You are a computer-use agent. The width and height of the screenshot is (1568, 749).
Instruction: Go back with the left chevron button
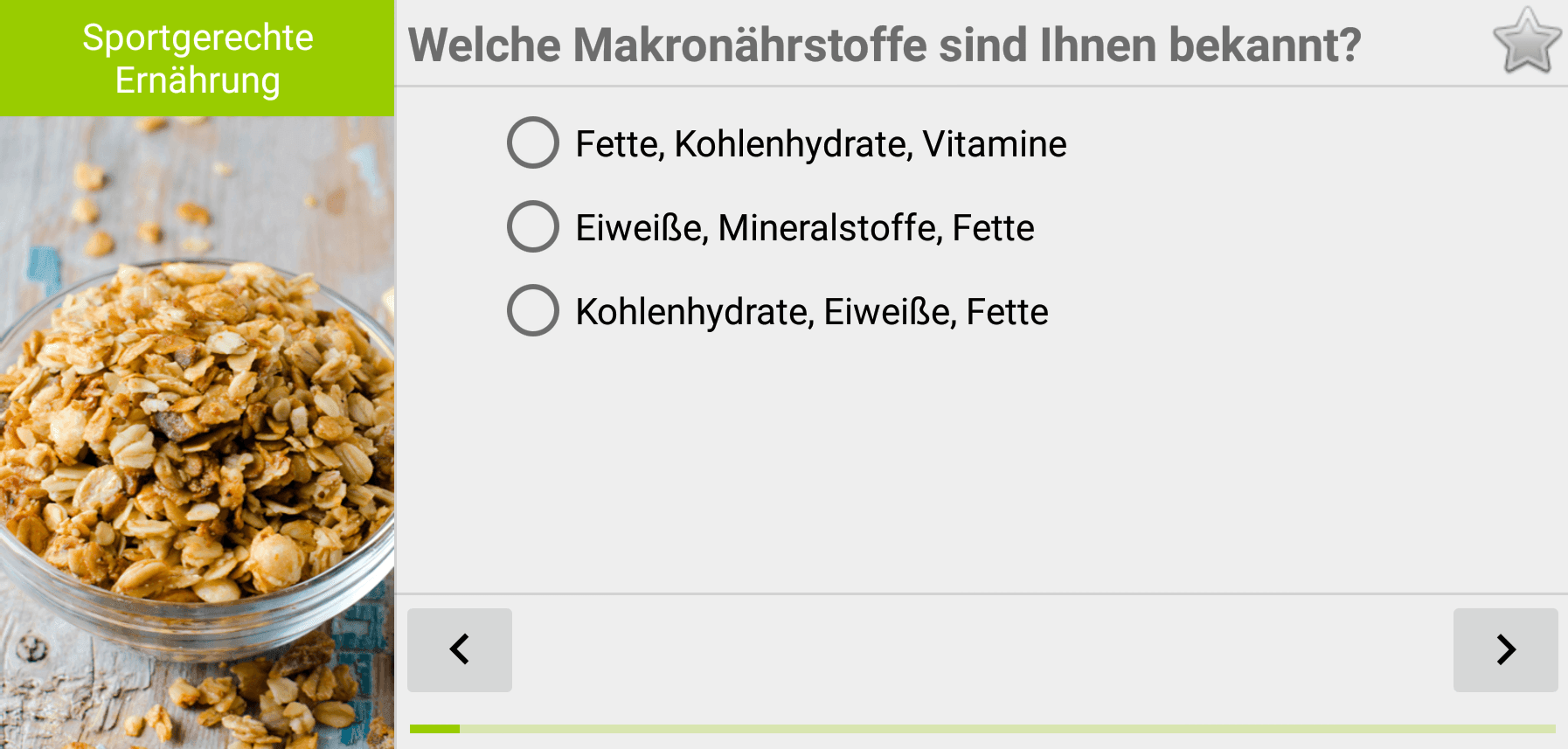coord(460,649)
